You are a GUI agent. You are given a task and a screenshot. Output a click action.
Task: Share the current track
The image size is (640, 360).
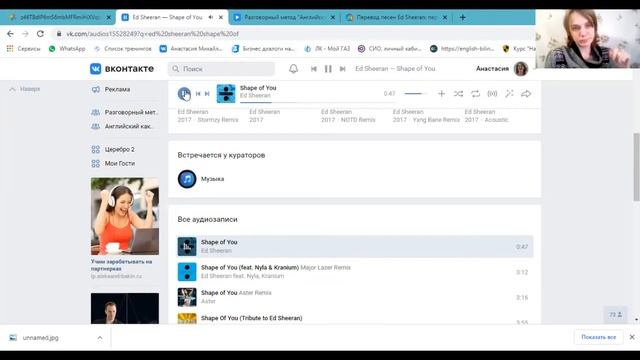point(526,94)
